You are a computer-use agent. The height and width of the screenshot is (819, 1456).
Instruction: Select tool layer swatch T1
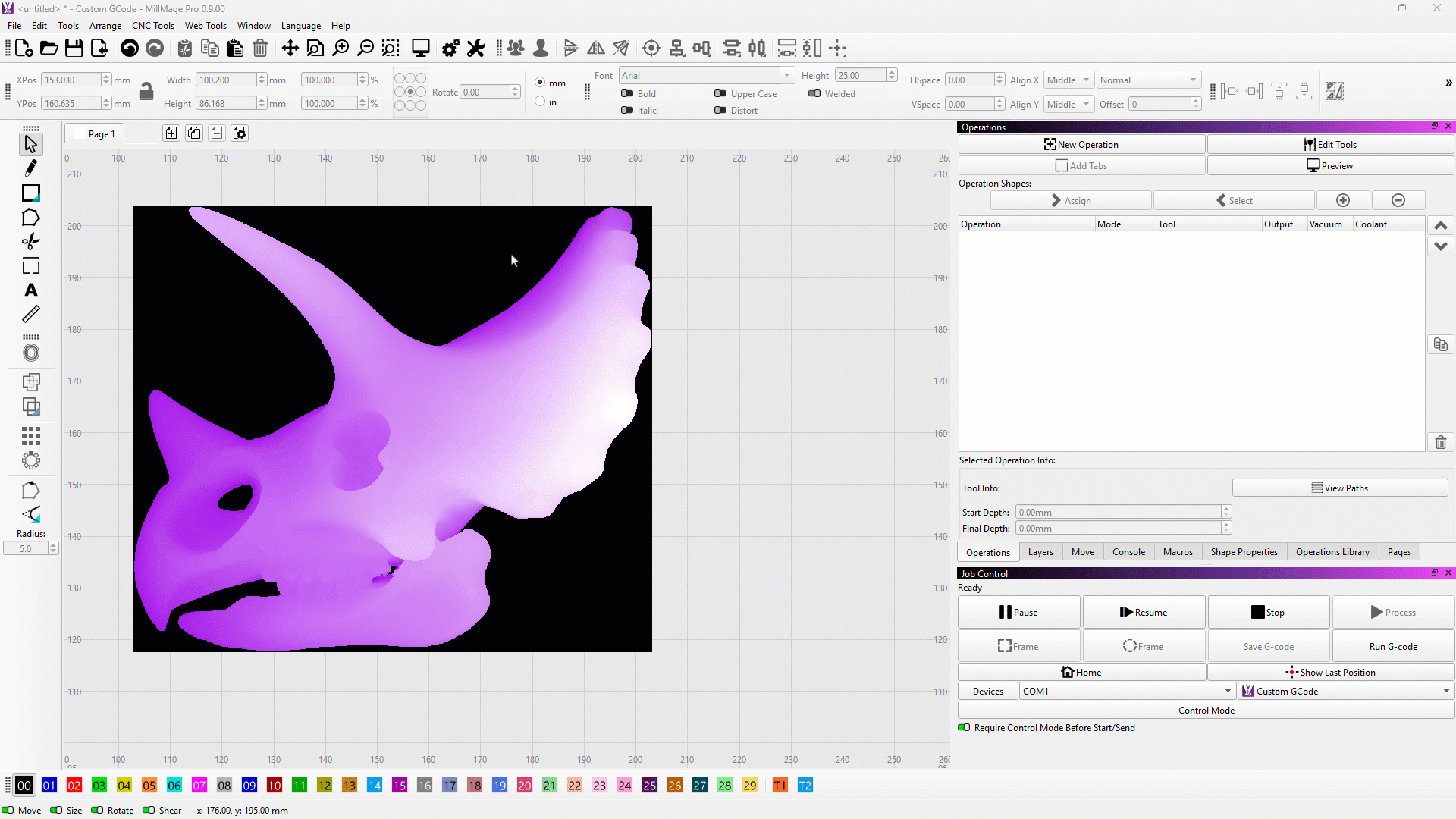point(780,786)
